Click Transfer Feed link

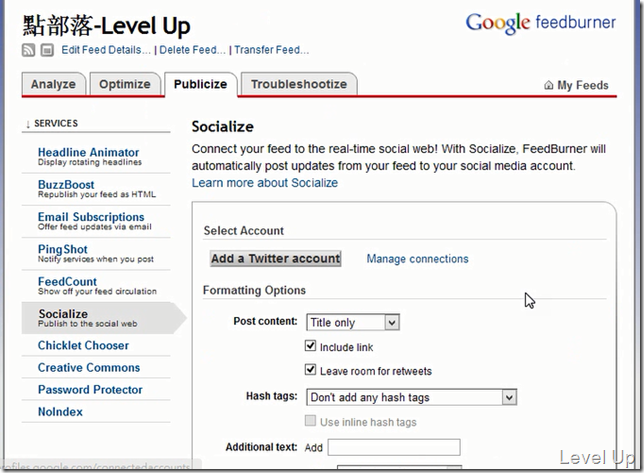[271, 50]
